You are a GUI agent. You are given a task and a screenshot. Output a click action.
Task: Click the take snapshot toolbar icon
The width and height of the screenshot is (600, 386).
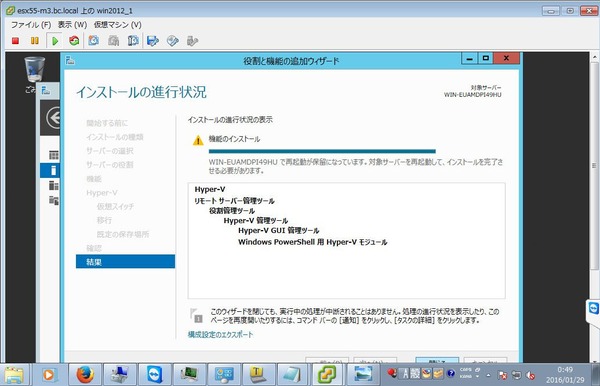point(93,41)
